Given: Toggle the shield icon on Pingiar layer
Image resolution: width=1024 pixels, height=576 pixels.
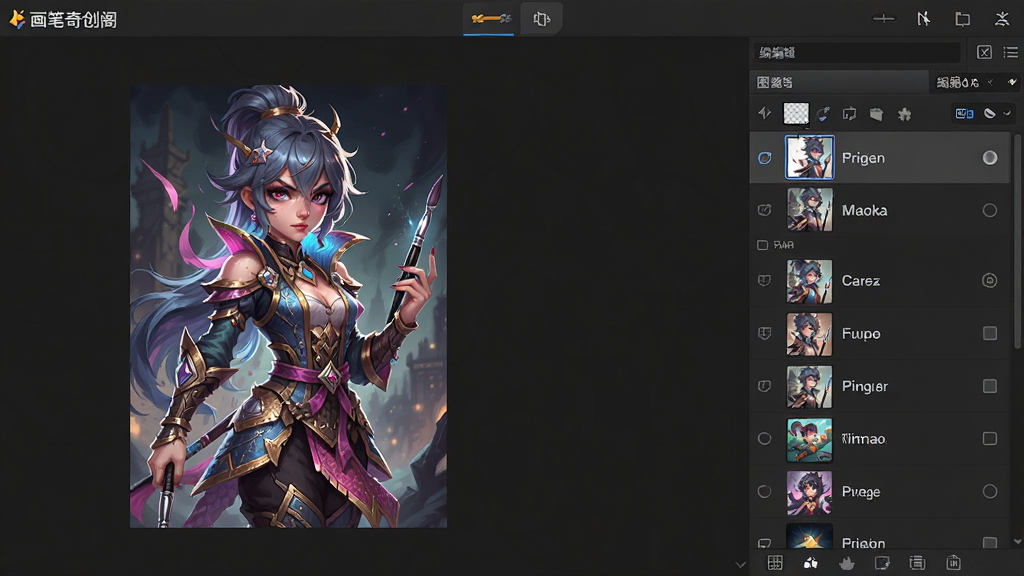Looking at the screenshot, I should click(764, 386).
